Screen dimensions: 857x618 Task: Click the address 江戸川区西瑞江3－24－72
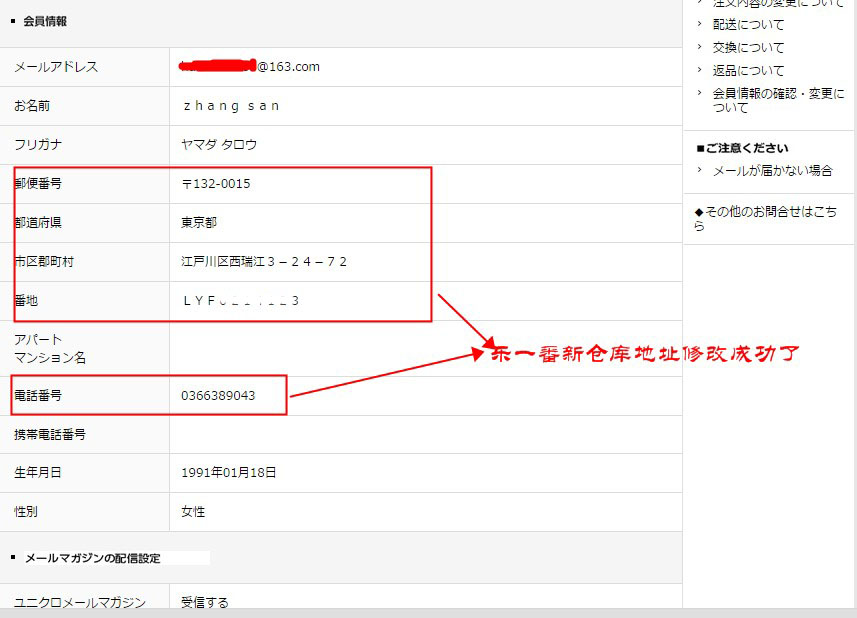(x=264, y=262)
